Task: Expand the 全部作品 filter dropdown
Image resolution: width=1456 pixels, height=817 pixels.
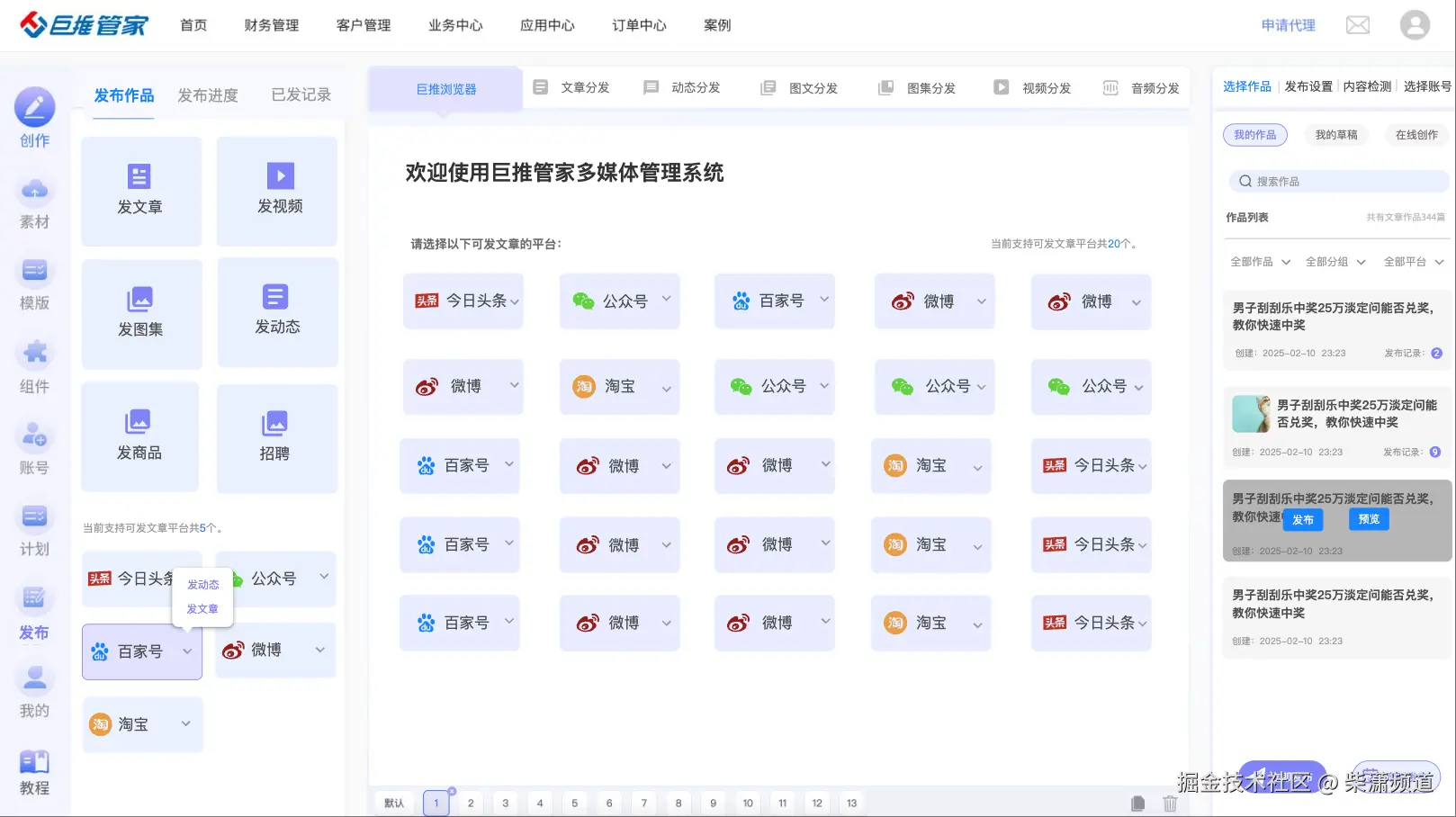Action: coord(1260,262)
